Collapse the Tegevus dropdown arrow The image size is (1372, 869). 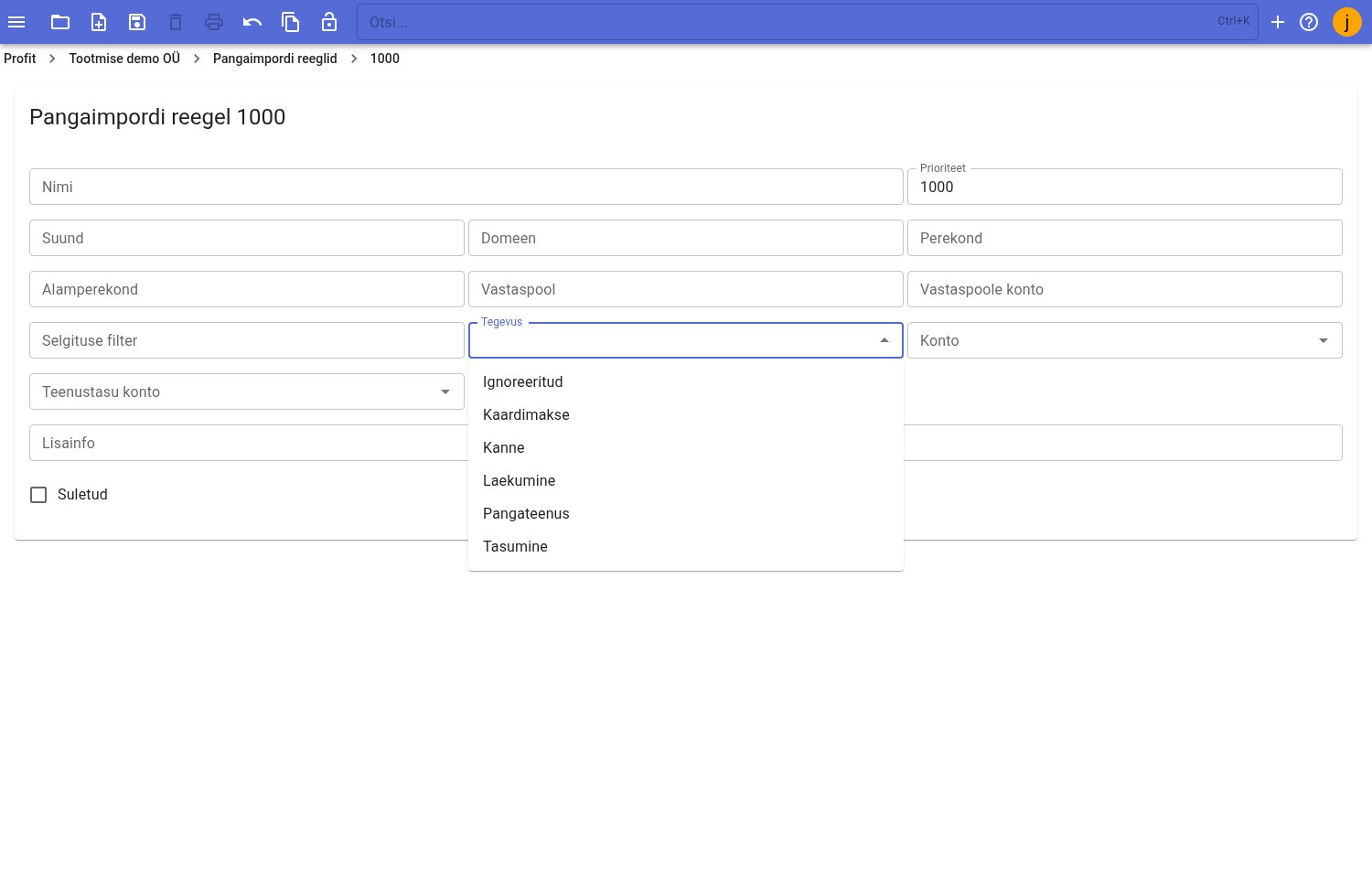[884, 340]
